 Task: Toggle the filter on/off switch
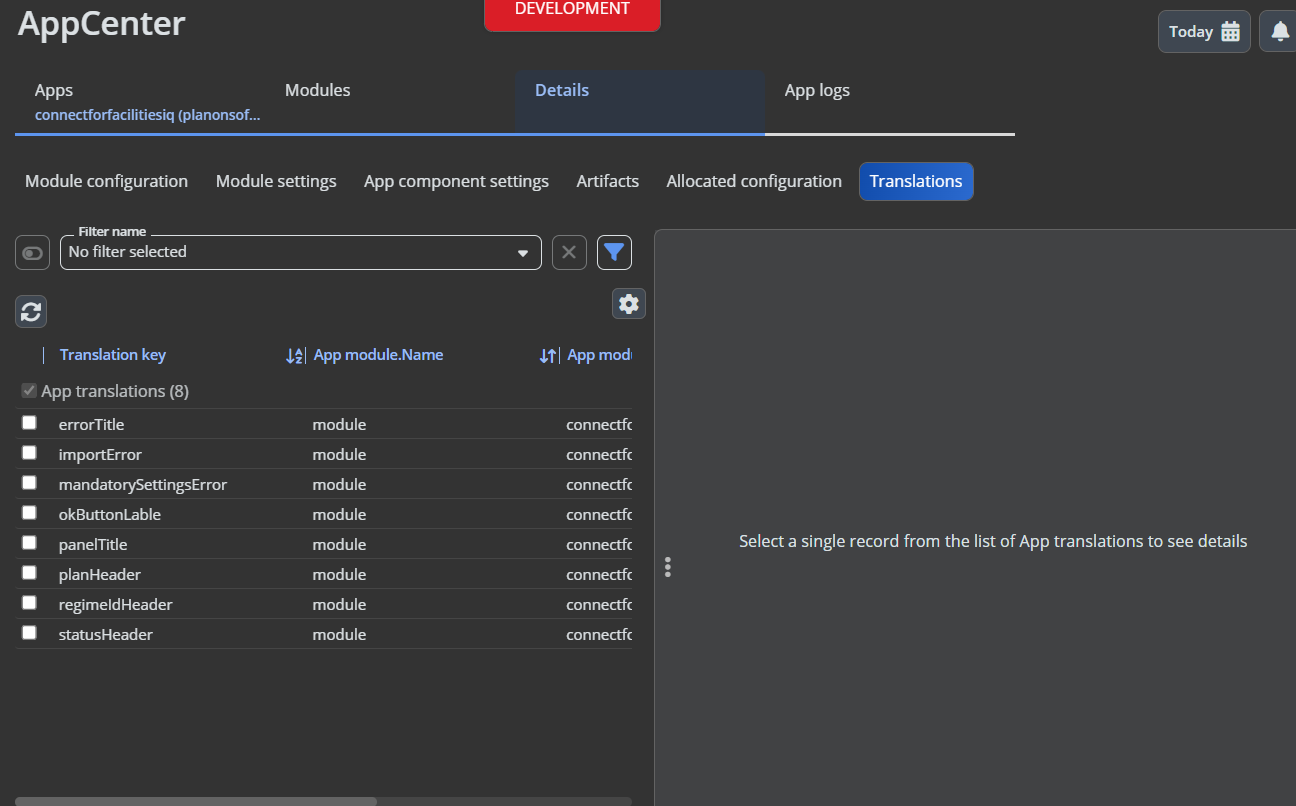[33, 253]
